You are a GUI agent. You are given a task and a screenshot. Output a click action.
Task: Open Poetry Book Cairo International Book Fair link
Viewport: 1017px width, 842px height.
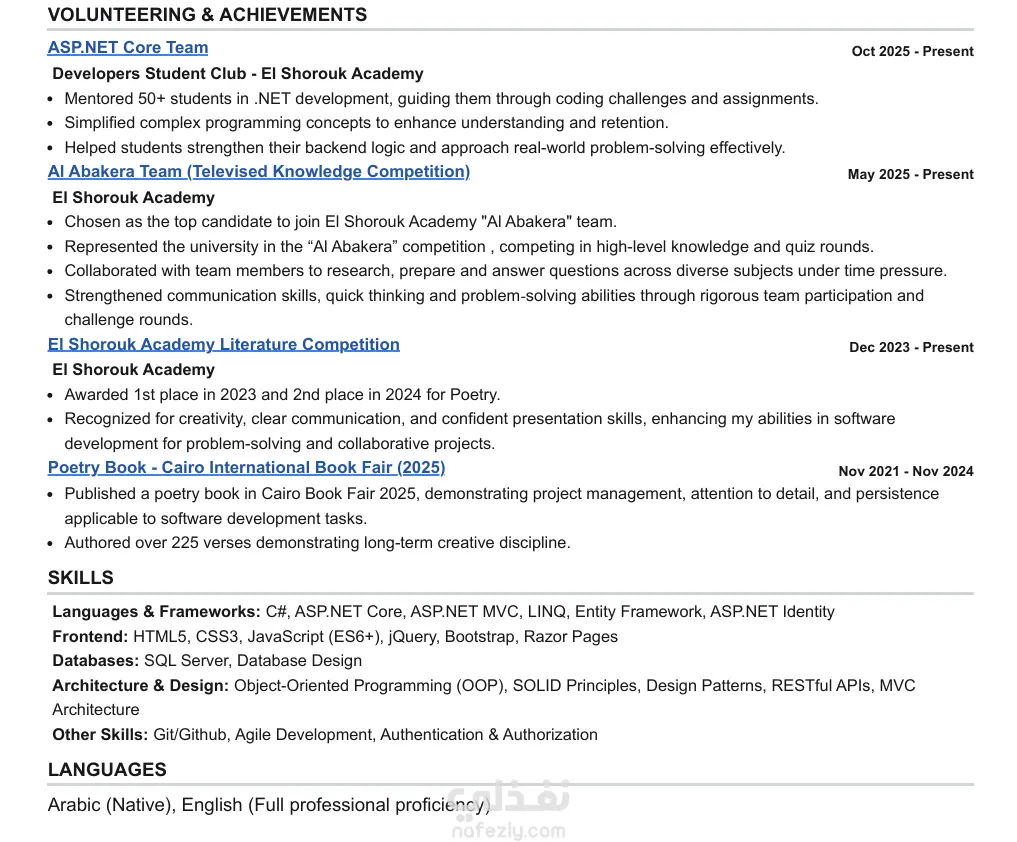coord(246,468)
